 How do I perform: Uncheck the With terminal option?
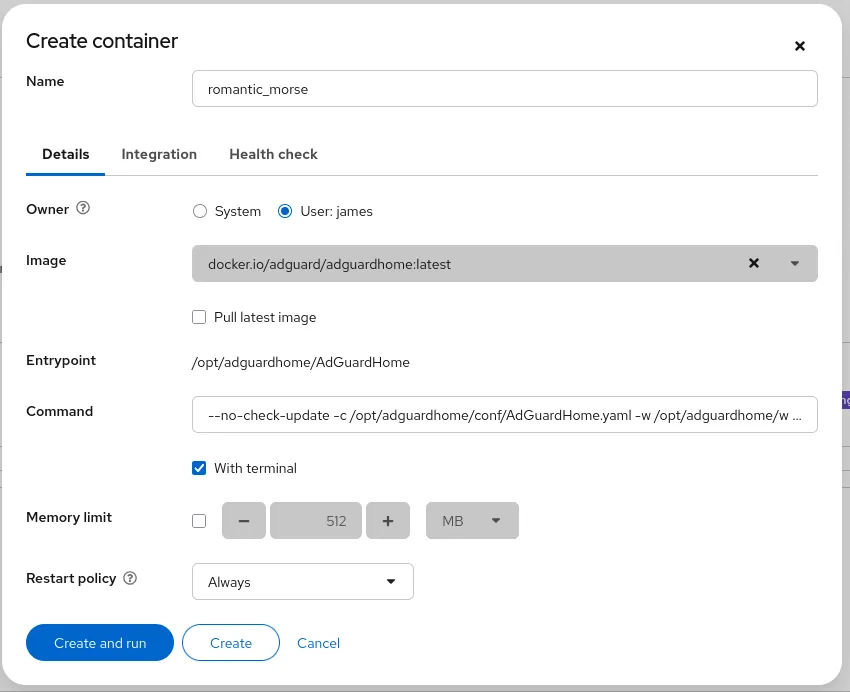point(199,468)
